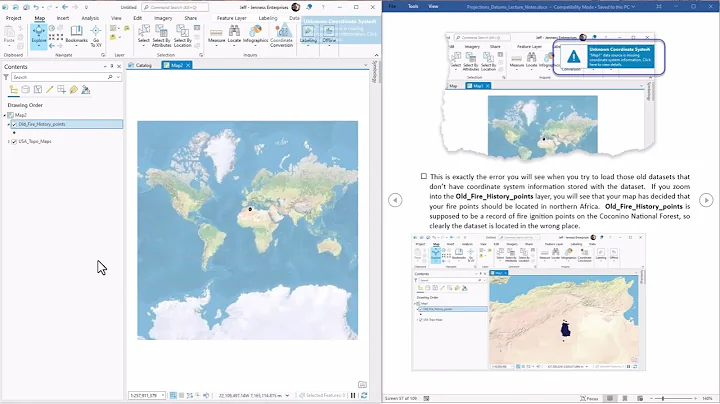Toggle visibility of Old_Fire_History_points layer
The width and height of the screenshot is (720, 404).
click(14, 124)
